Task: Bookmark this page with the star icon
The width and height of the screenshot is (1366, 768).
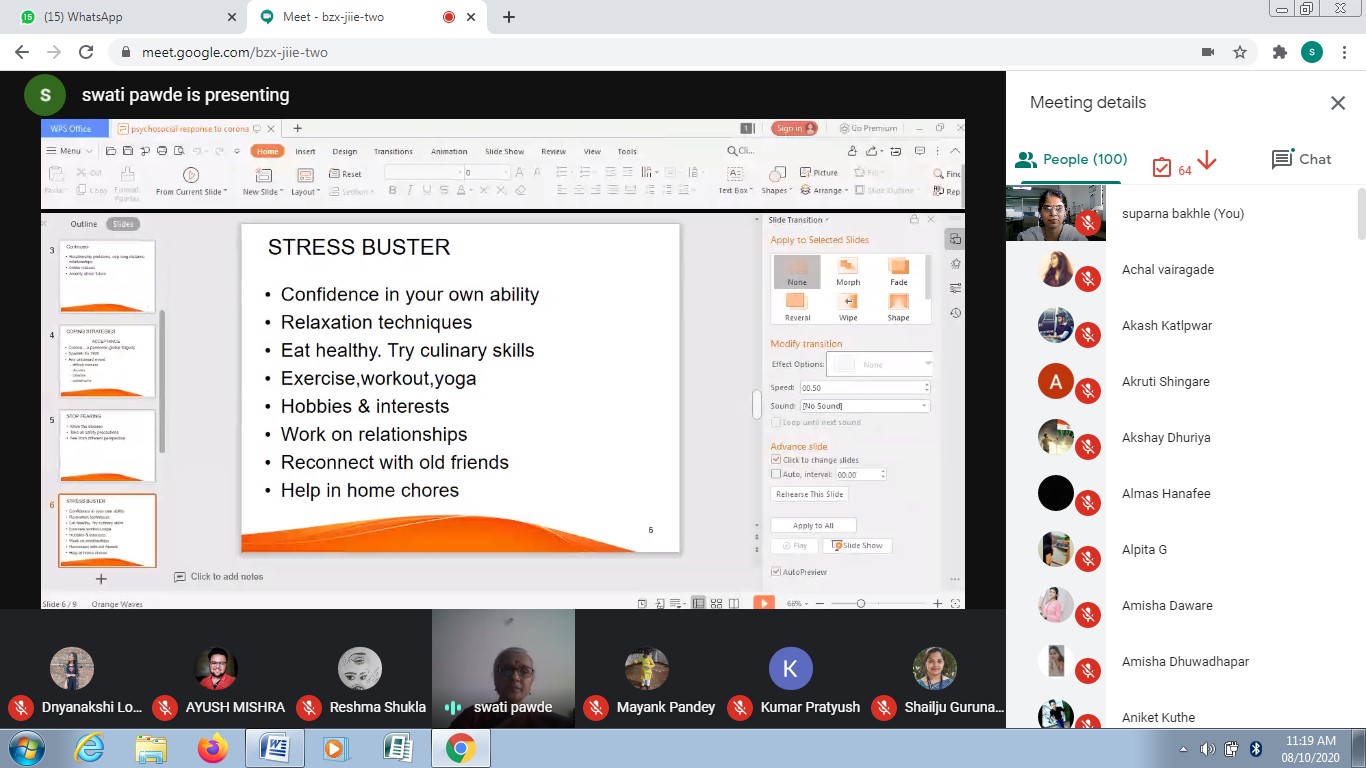Action: coord(1240,52)
